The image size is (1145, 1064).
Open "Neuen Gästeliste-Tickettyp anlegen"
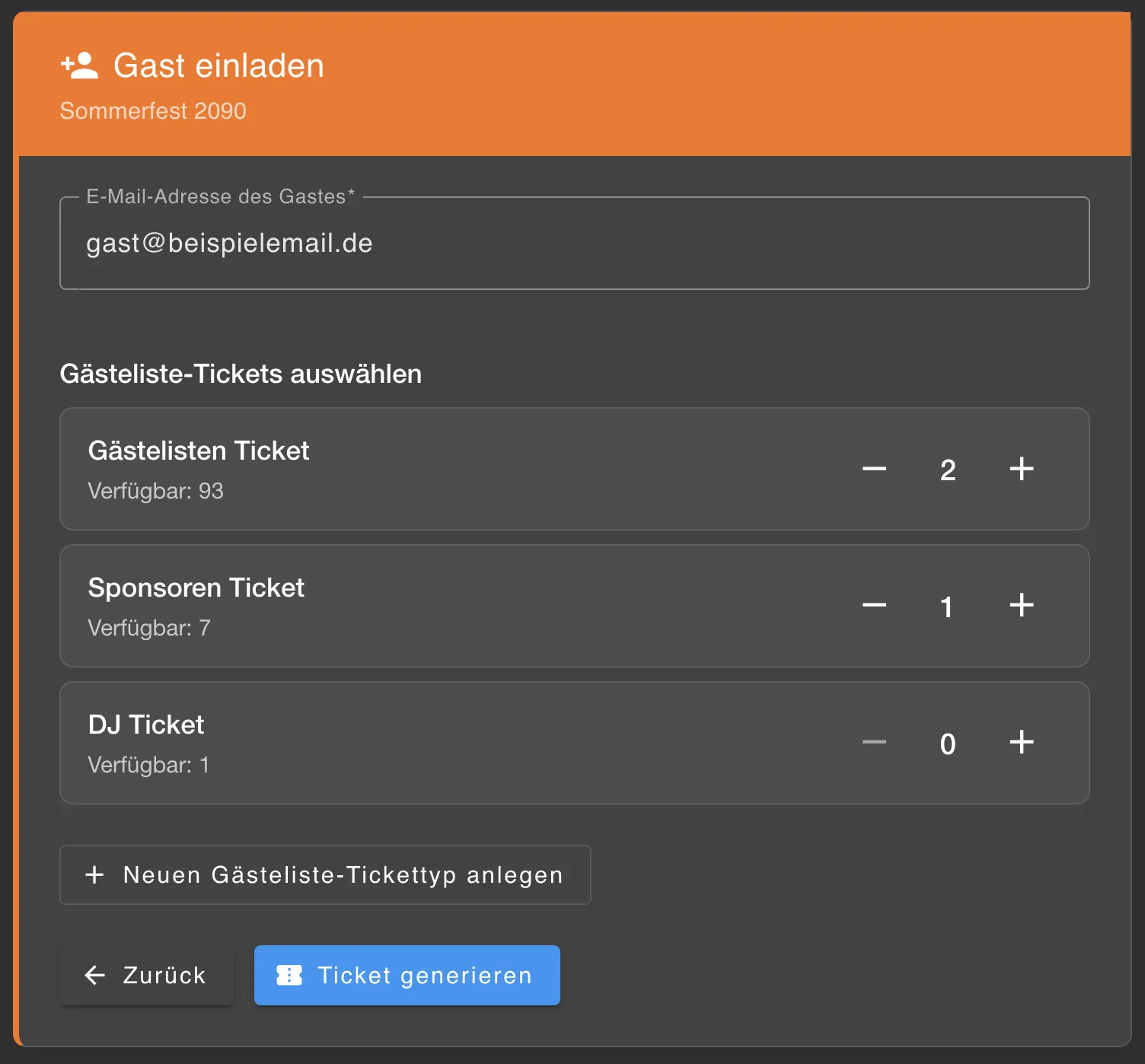325,874
